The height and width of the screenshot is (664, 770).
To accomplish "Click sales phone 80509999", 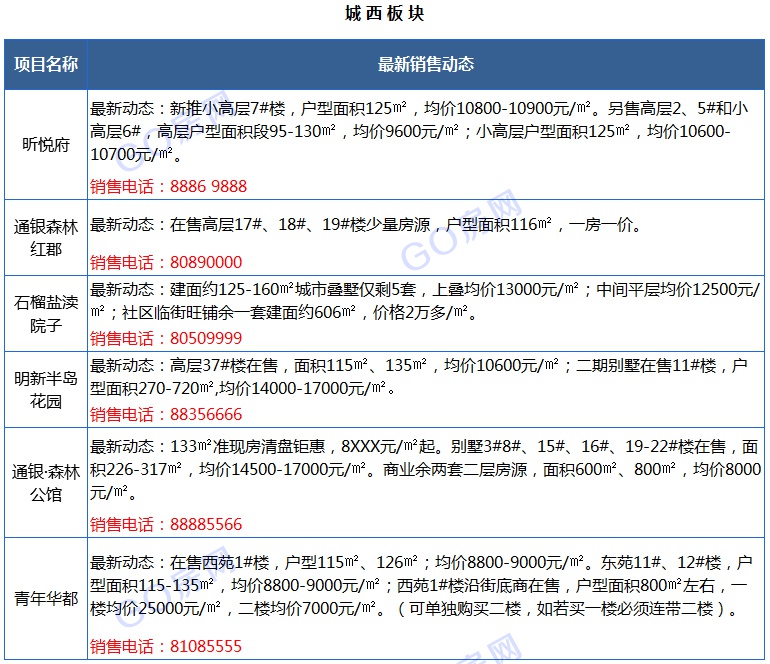I will [x=206, y=338].
